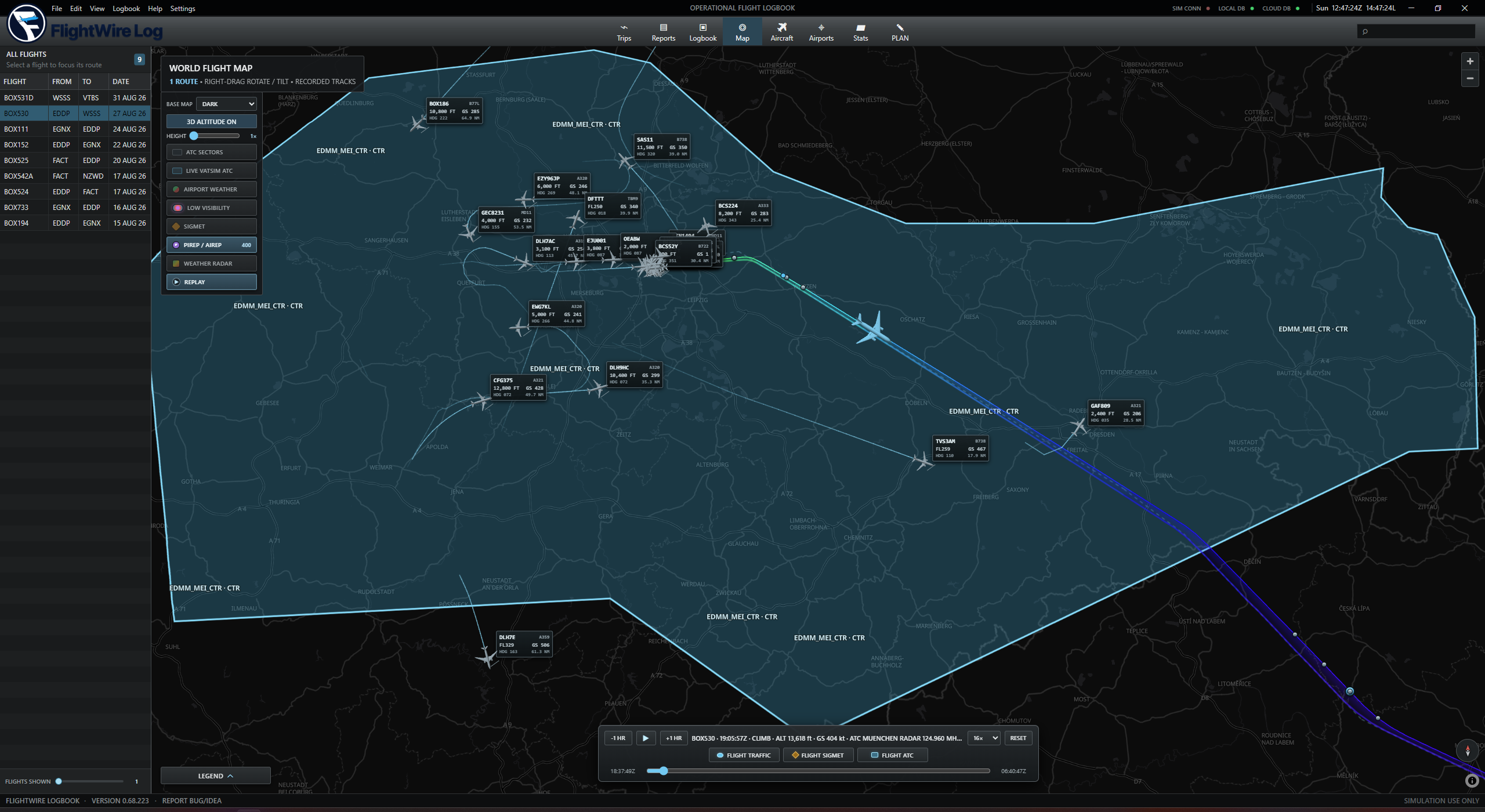
Task: Open the File menu
Action: pos(57,8)
